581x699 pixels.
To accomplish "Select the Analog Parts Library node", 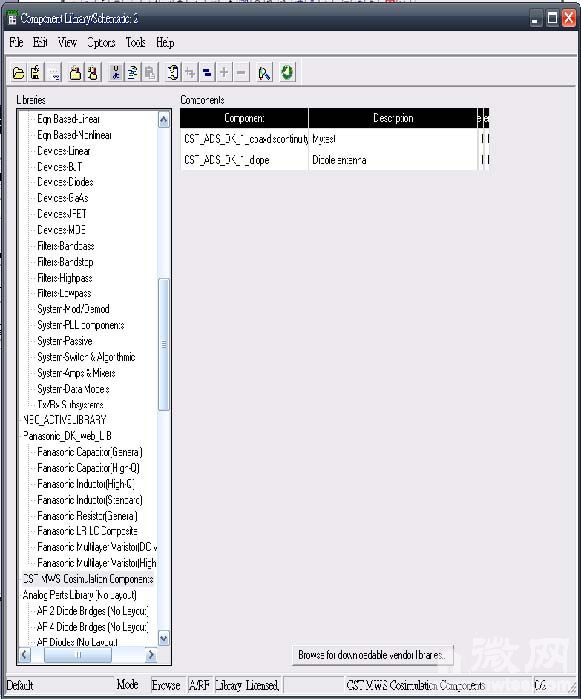I will [x=79, y=595].
